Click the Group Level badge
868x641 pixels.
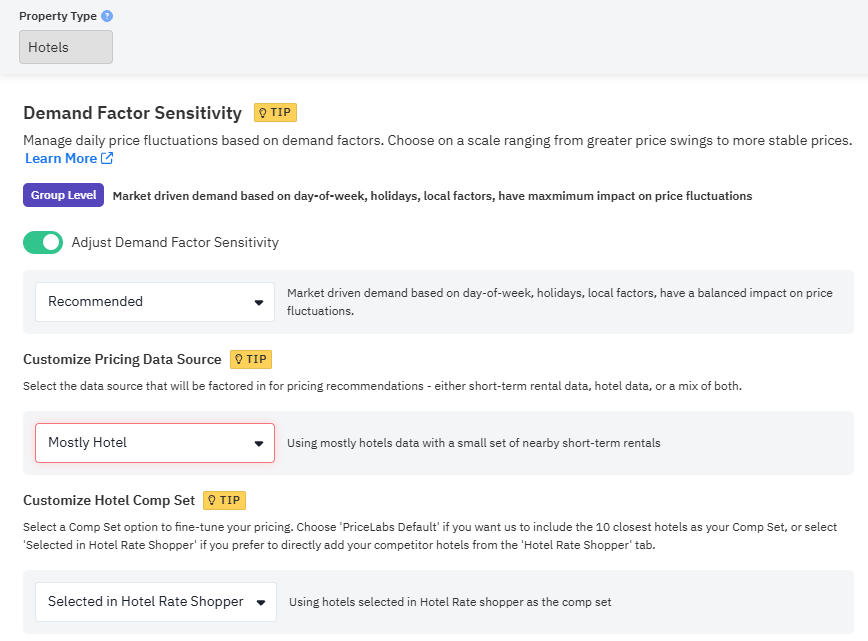63,195
